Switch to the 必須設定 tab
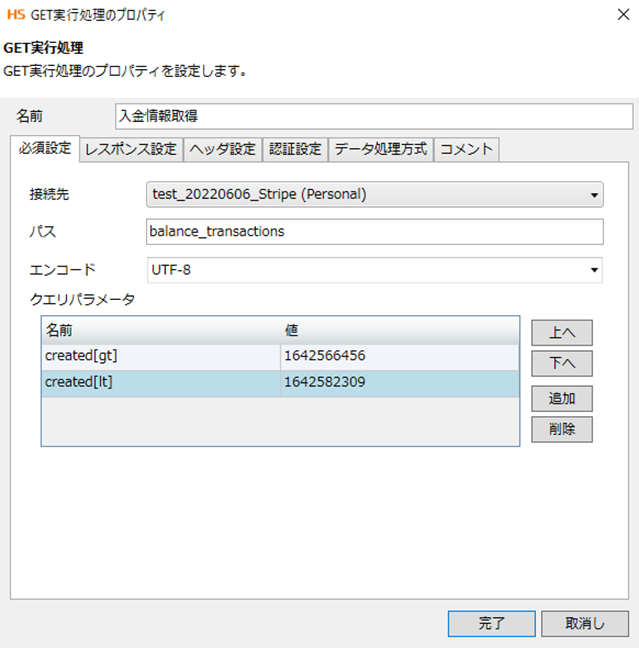639x648 pixels. click(x=45, y=149)
